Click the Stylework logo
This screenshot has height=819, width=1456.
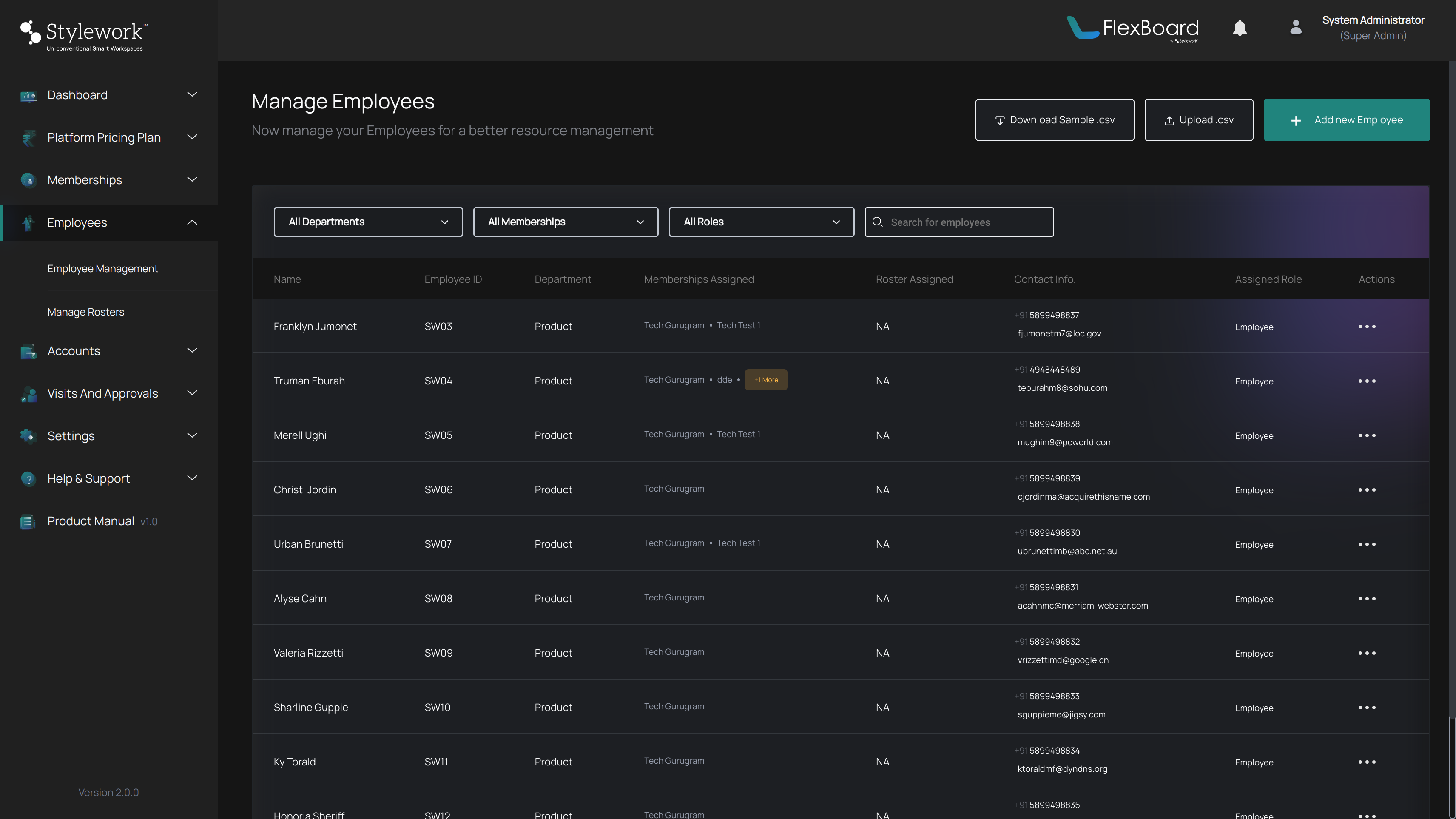(x=84, y=36)
